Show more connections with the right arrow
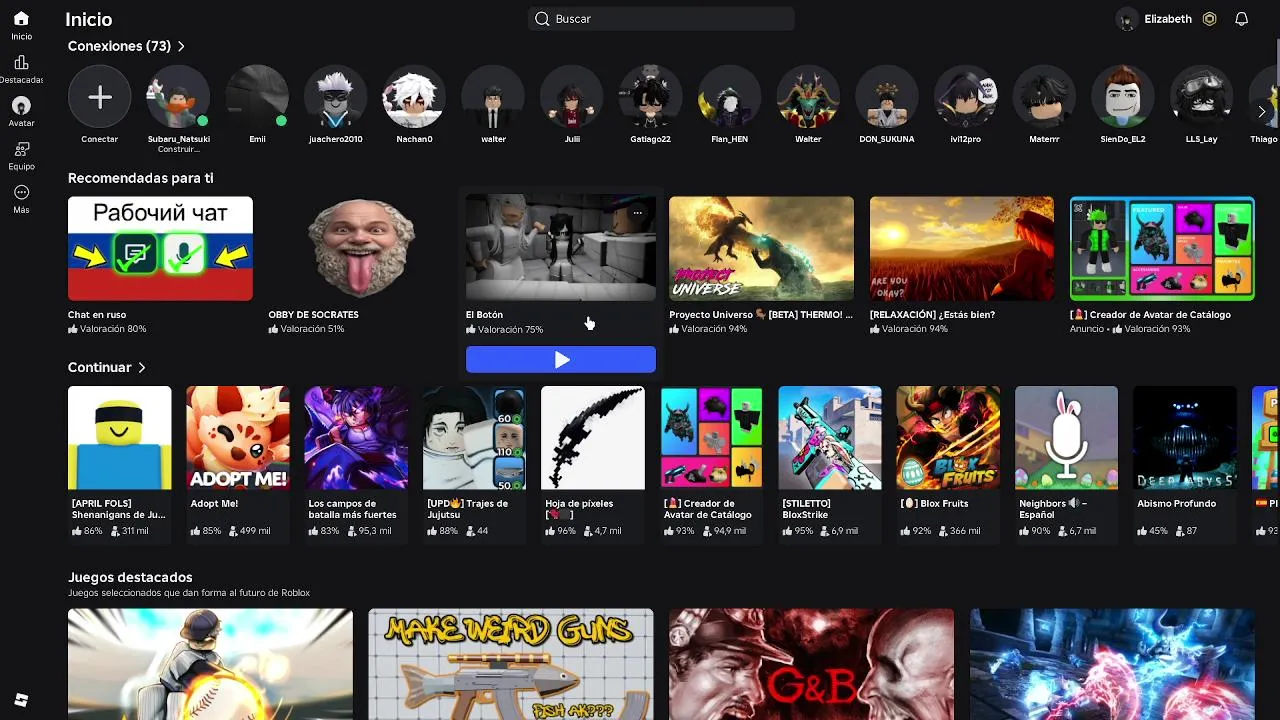 tap(1262, 111)
